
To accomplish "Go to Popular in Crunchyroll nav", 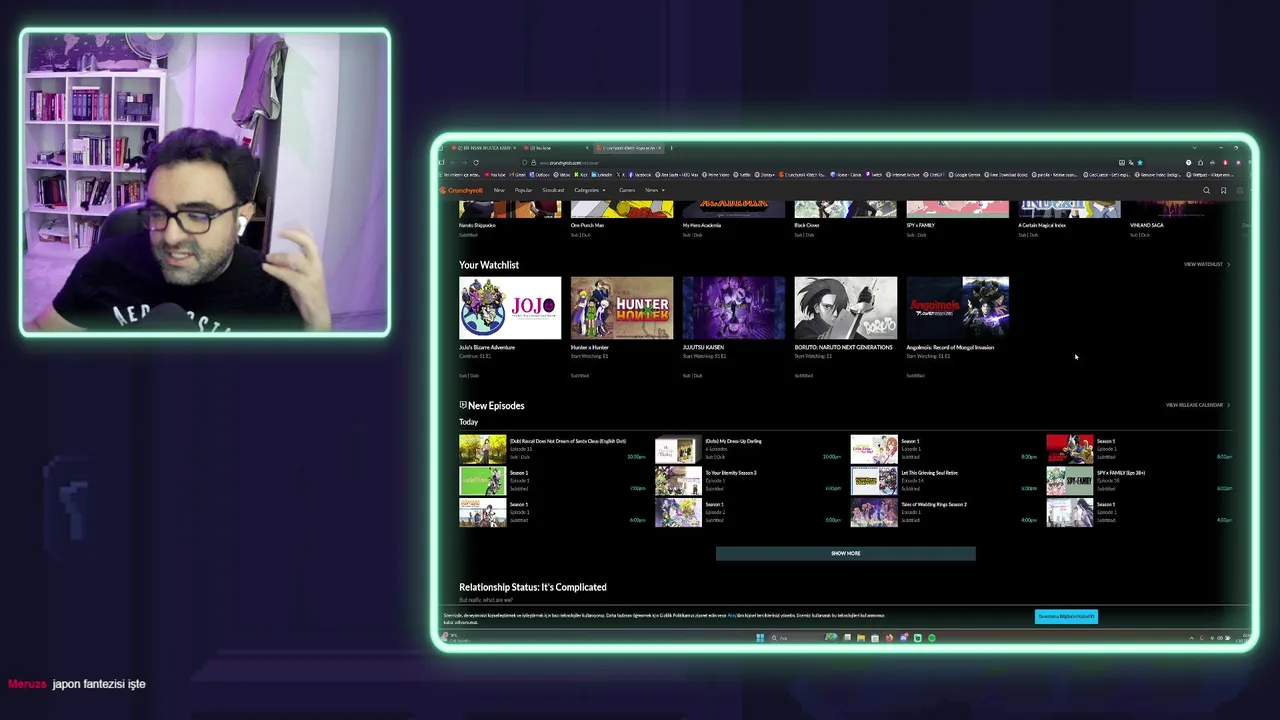I will tap(523, 190).
